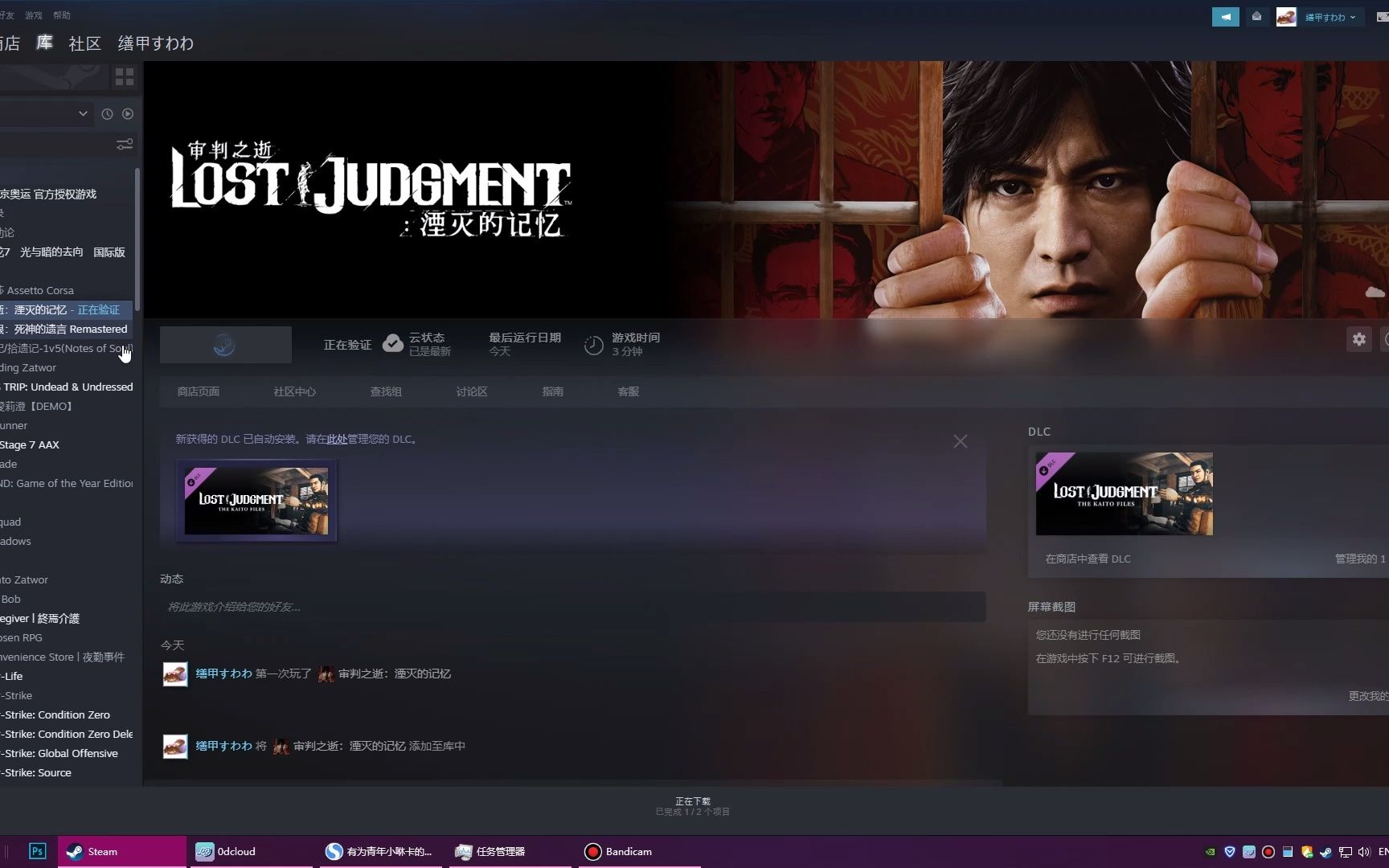Click the validating play button spinner

pos(225,345)
